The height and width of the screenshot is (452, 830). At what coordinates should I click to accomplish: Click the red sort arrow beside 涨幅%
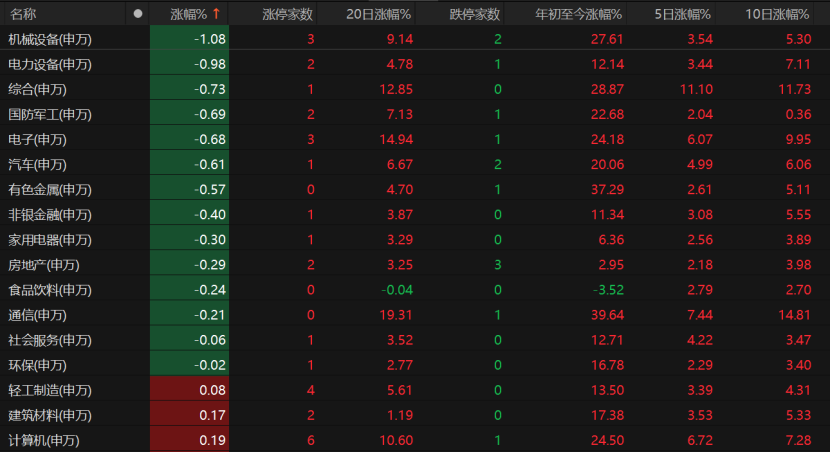click(x=215, y=14)
